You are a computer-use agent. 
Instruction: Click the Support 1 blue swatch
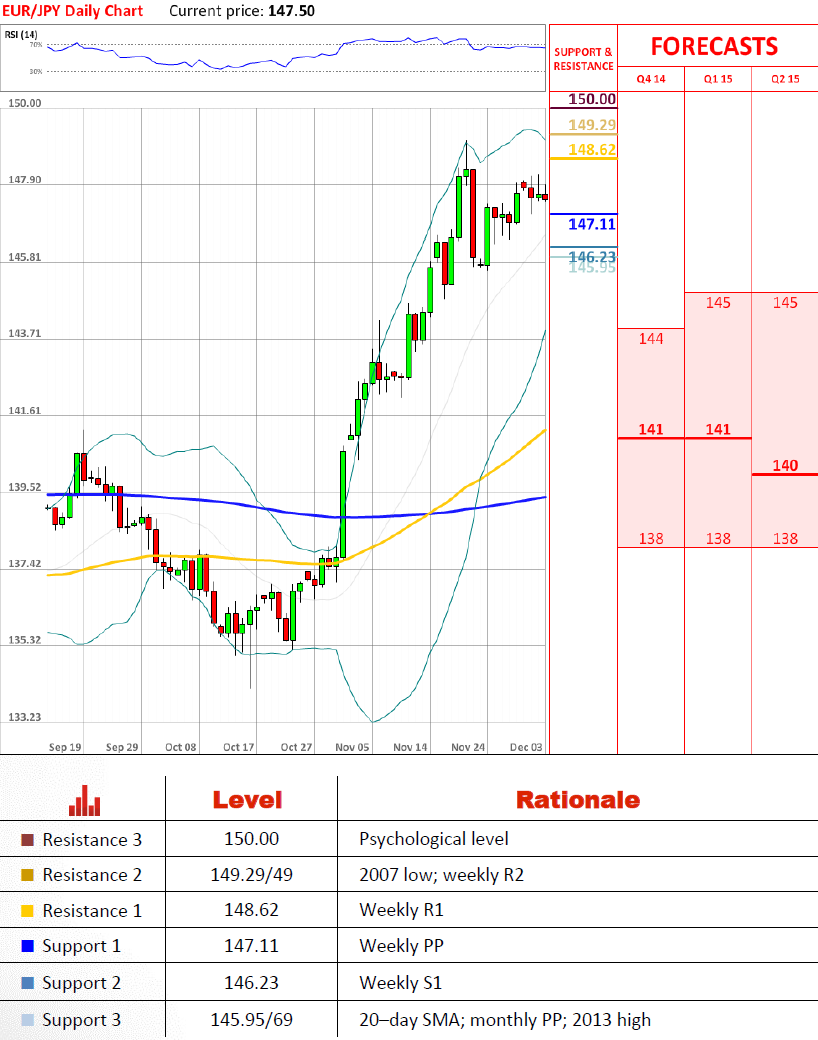(x=27, y=946)
